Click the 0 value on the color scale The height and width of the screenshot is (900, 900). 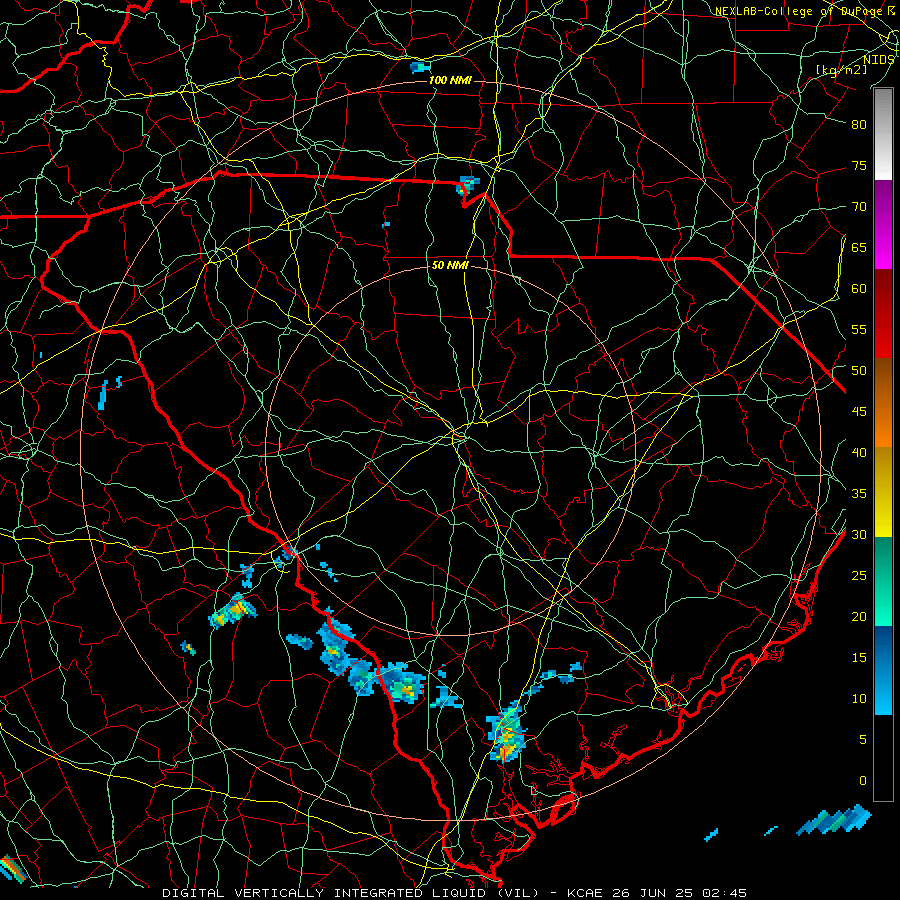pos(863,781)
